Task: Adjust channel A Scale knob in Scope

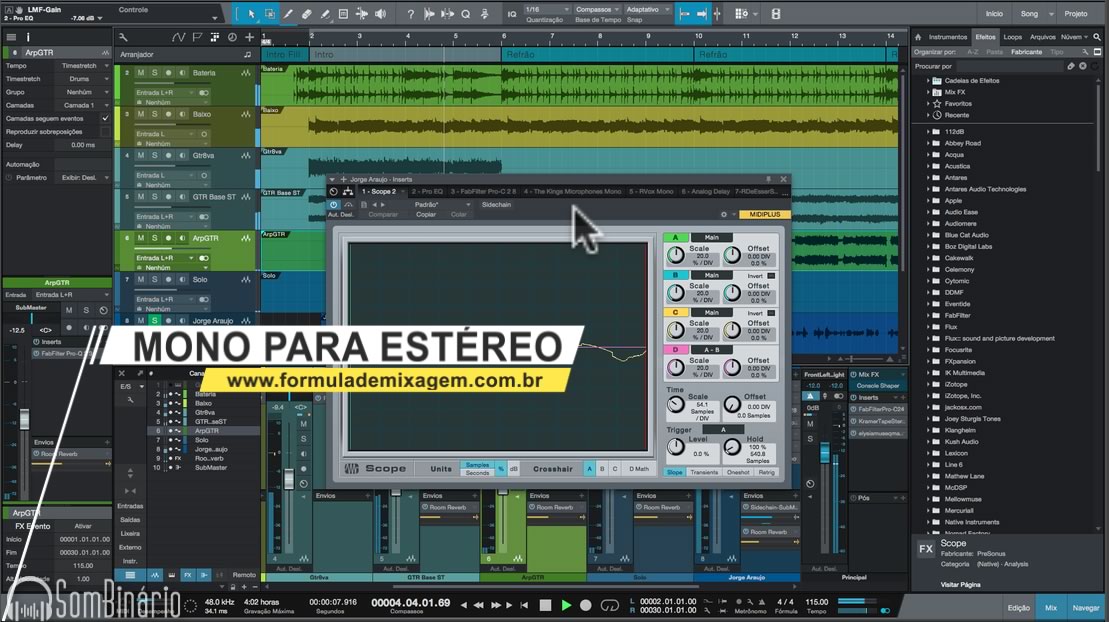Action: click(x=675, y=255)
